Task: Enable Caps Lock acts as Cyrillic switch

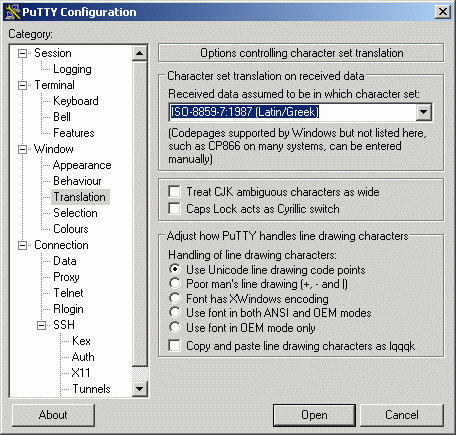Action: click(174, 209)
